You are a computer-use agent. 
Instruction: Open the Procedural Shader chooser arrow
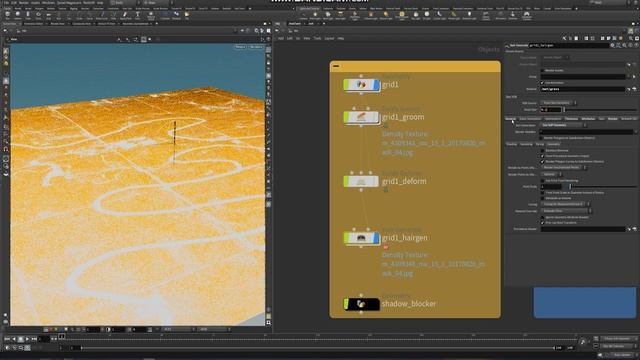click(629, 229)
